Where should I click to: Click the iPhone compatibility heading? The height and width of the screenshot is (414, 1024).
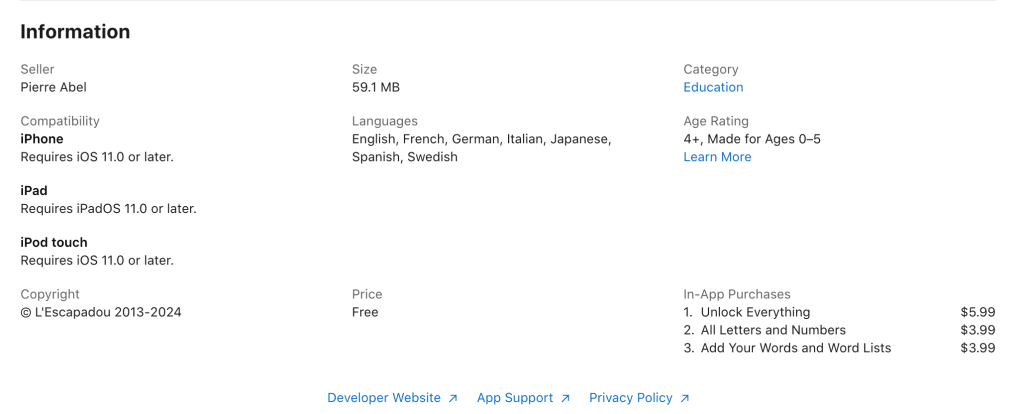42,139
